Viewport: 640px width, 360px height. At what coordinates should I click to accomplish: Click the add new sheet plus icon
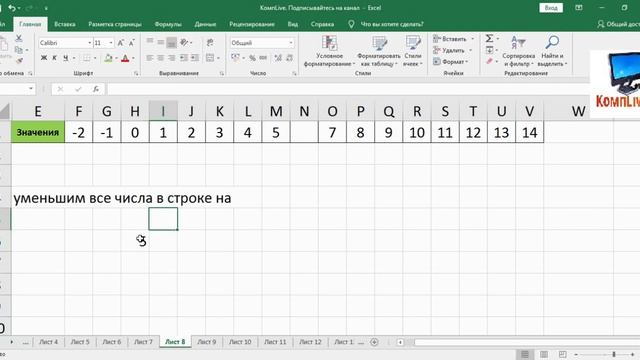click(x=374, y=342)
